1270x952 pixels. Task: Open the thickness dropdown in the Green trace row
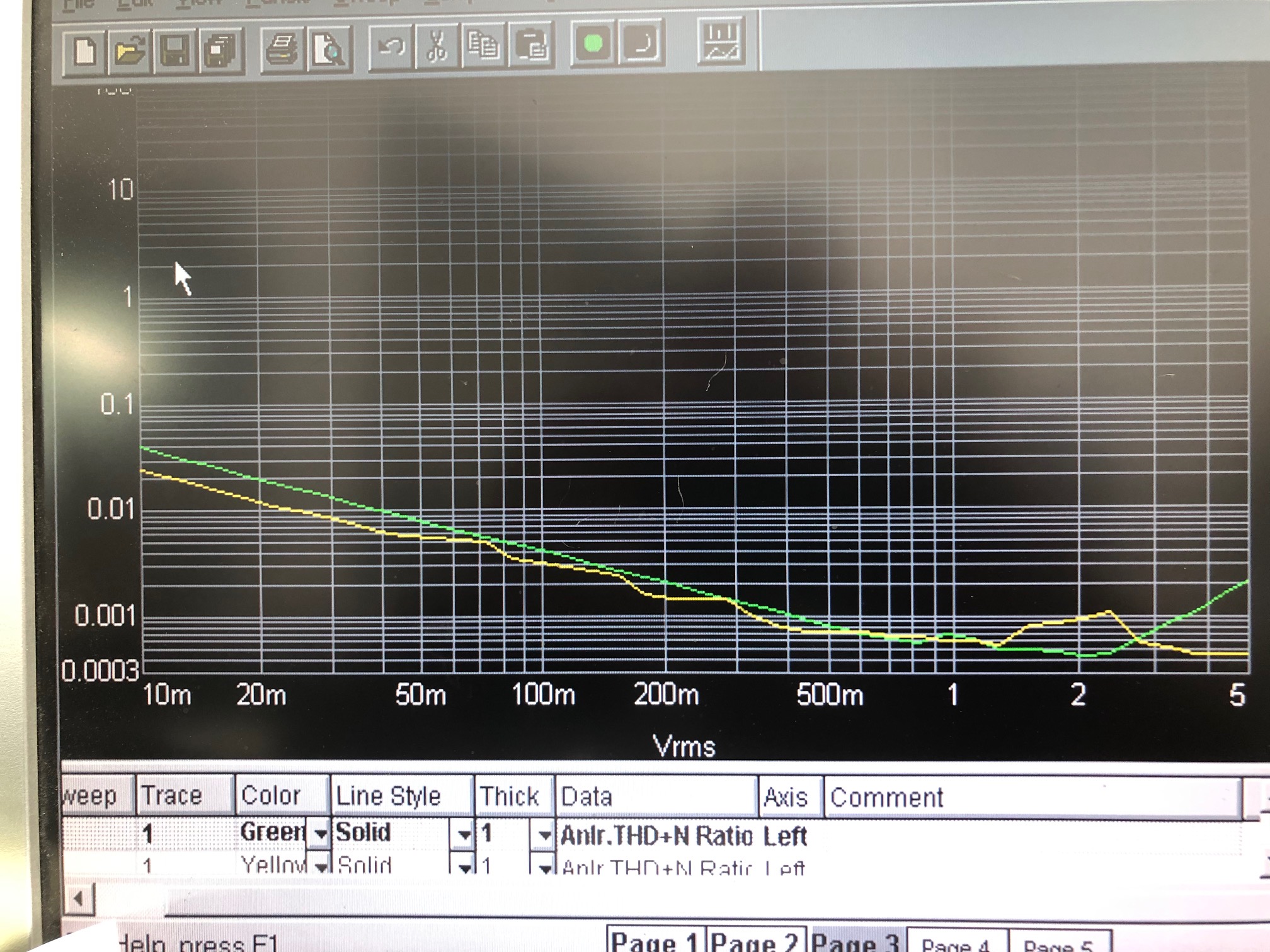(544, 836)
